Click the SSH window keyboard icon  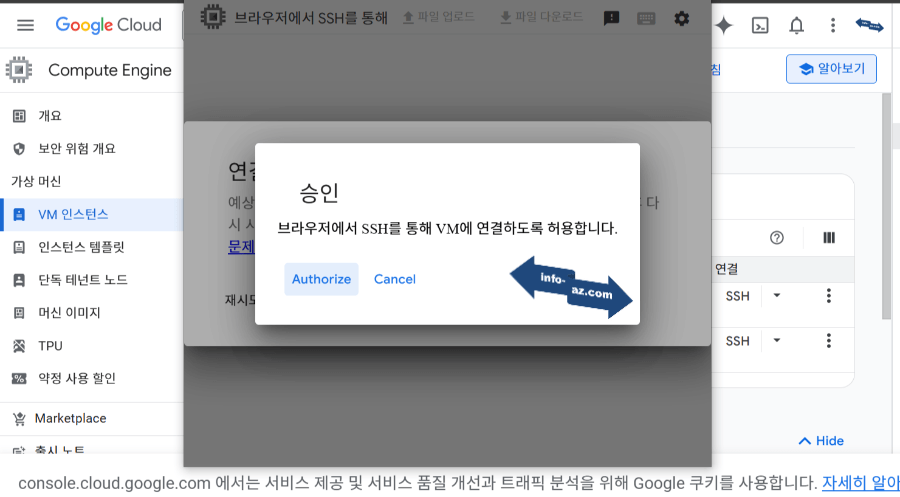pos(646,18)
